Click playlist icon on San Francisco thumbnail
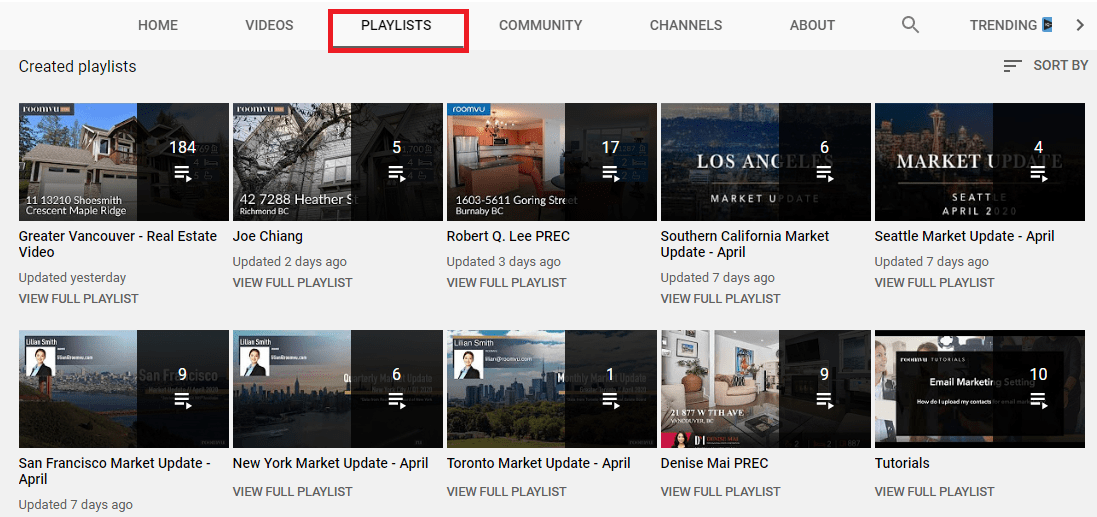 [x=183, y=401]
